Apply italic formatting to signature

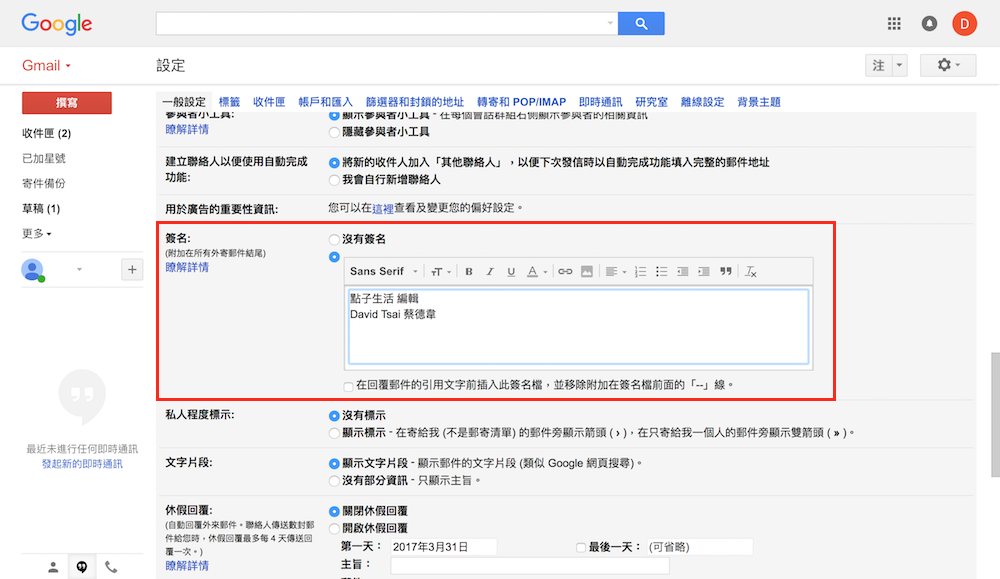[x=490, y=272]
